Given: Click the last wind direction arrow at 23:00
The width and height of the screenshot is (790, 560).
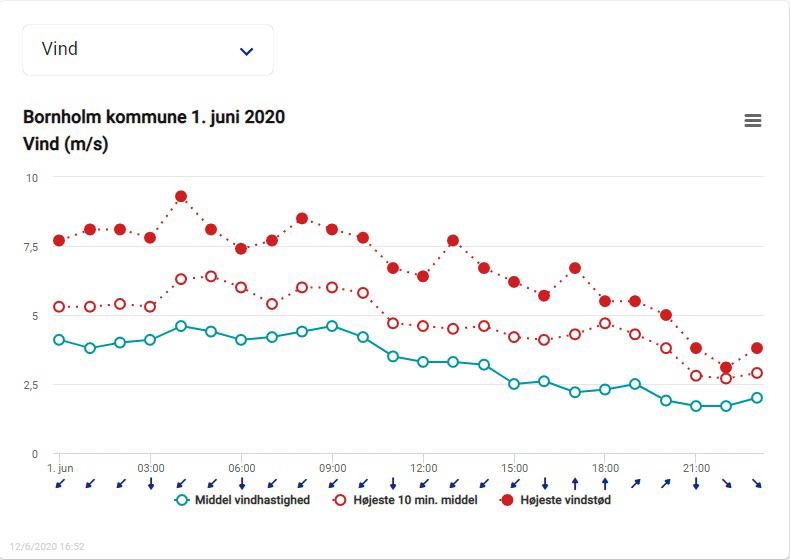Looking at the screenshot, I should 757,484.
